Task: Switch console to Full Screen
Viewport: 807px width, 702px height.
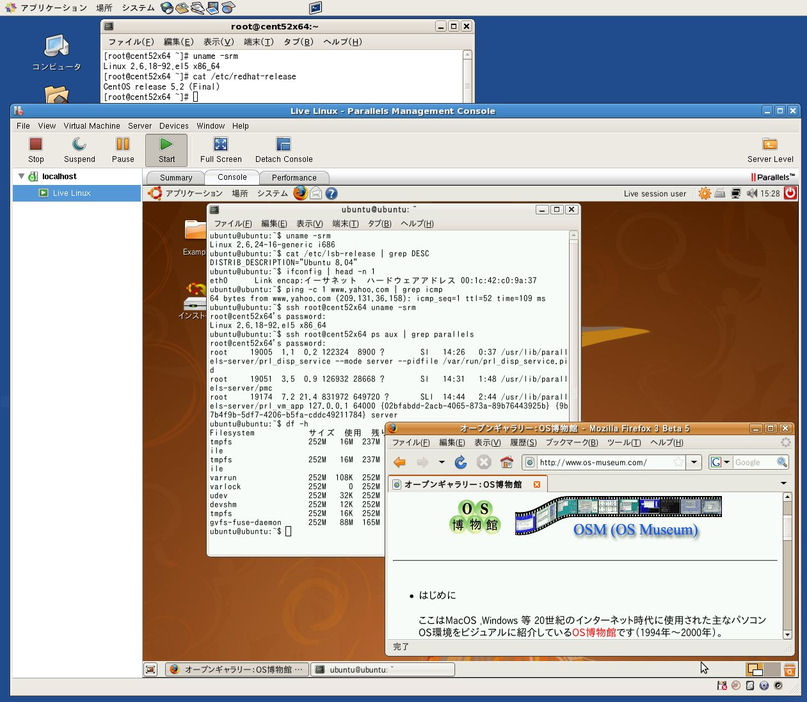Action: pyautogui.click(x=221, y=150)
